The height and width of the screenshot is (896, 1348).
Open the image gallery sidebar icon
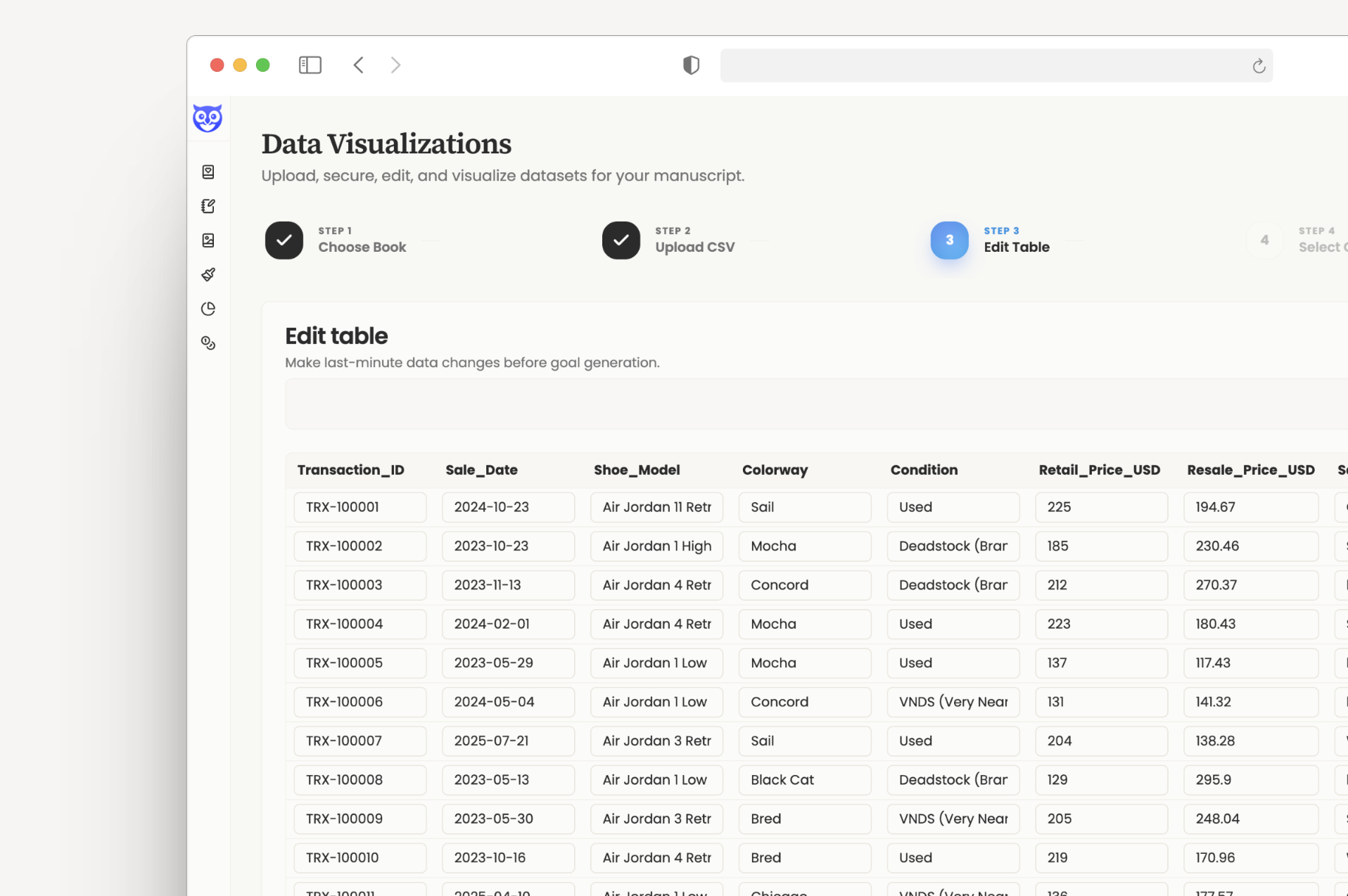point(208,241)
